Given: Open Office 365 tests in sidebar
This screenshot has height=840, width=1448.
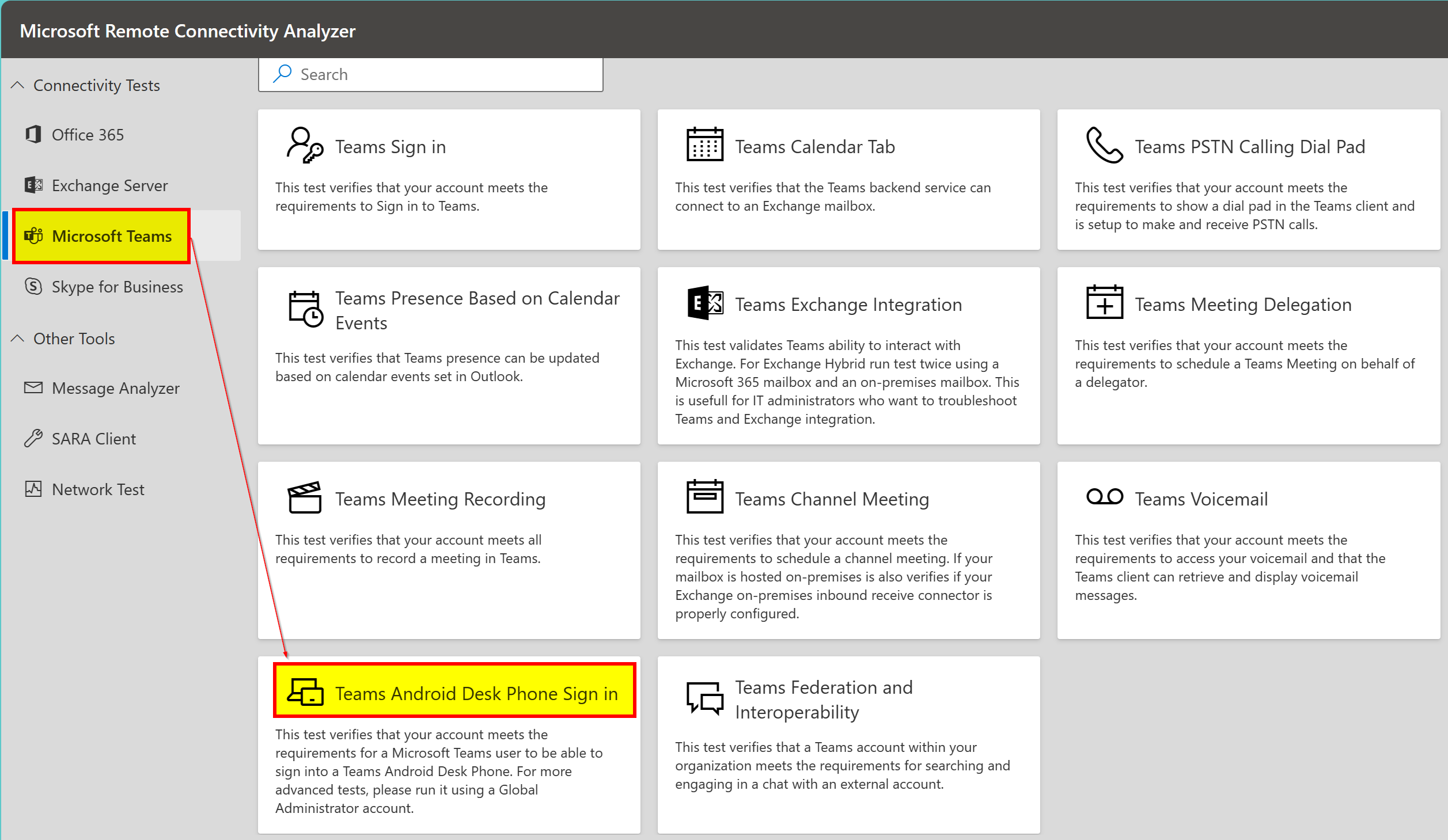Looking at the screenshot, I should [88, 135].
